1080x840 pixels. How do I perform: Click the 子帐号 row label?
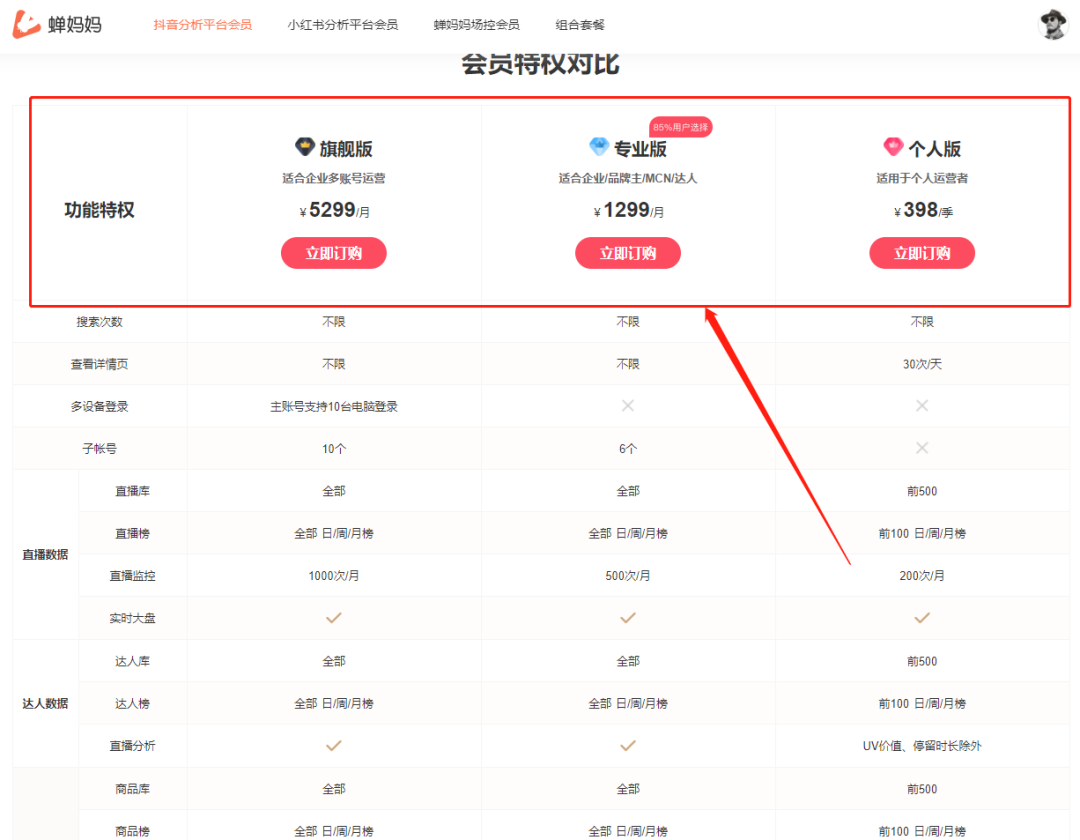click(x=99, y=449)
